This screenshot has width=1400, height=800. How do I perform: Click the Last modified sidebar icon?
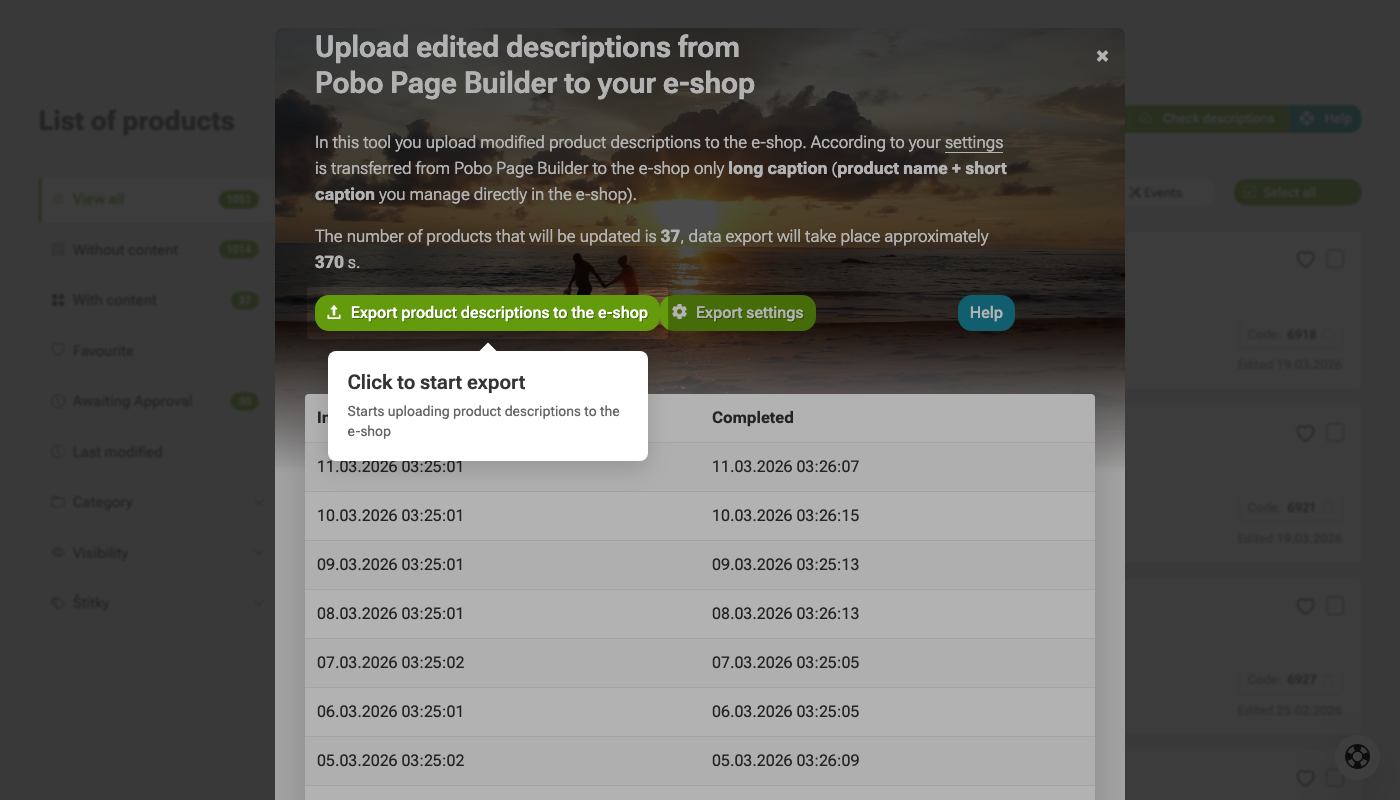pos(60,451)
